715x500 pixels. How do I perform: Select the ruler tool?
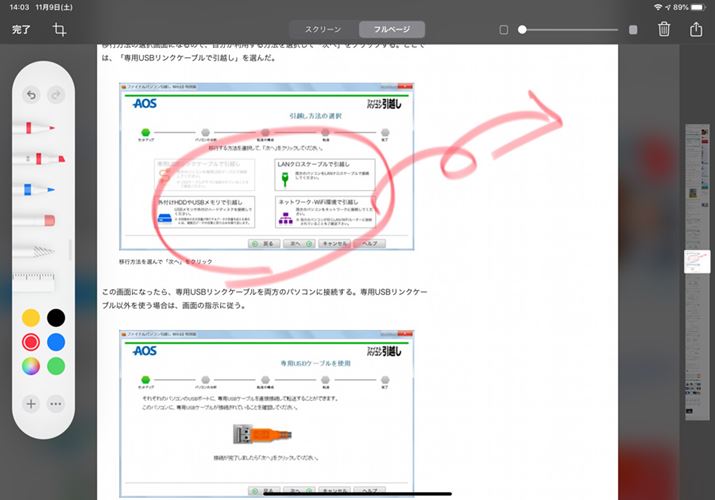34,281
